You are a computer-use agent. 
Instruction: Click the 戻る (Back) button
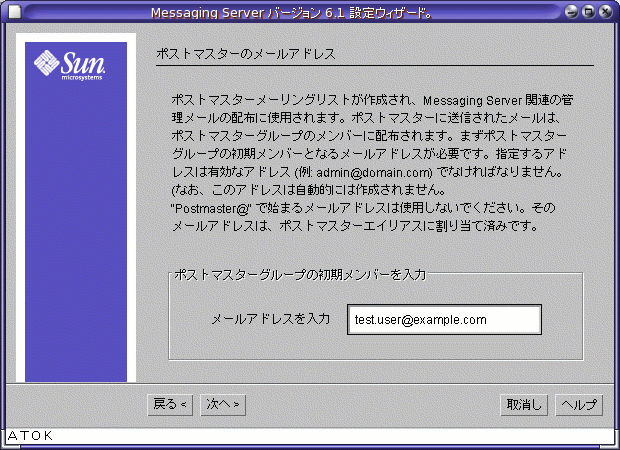tap(170, 405)
